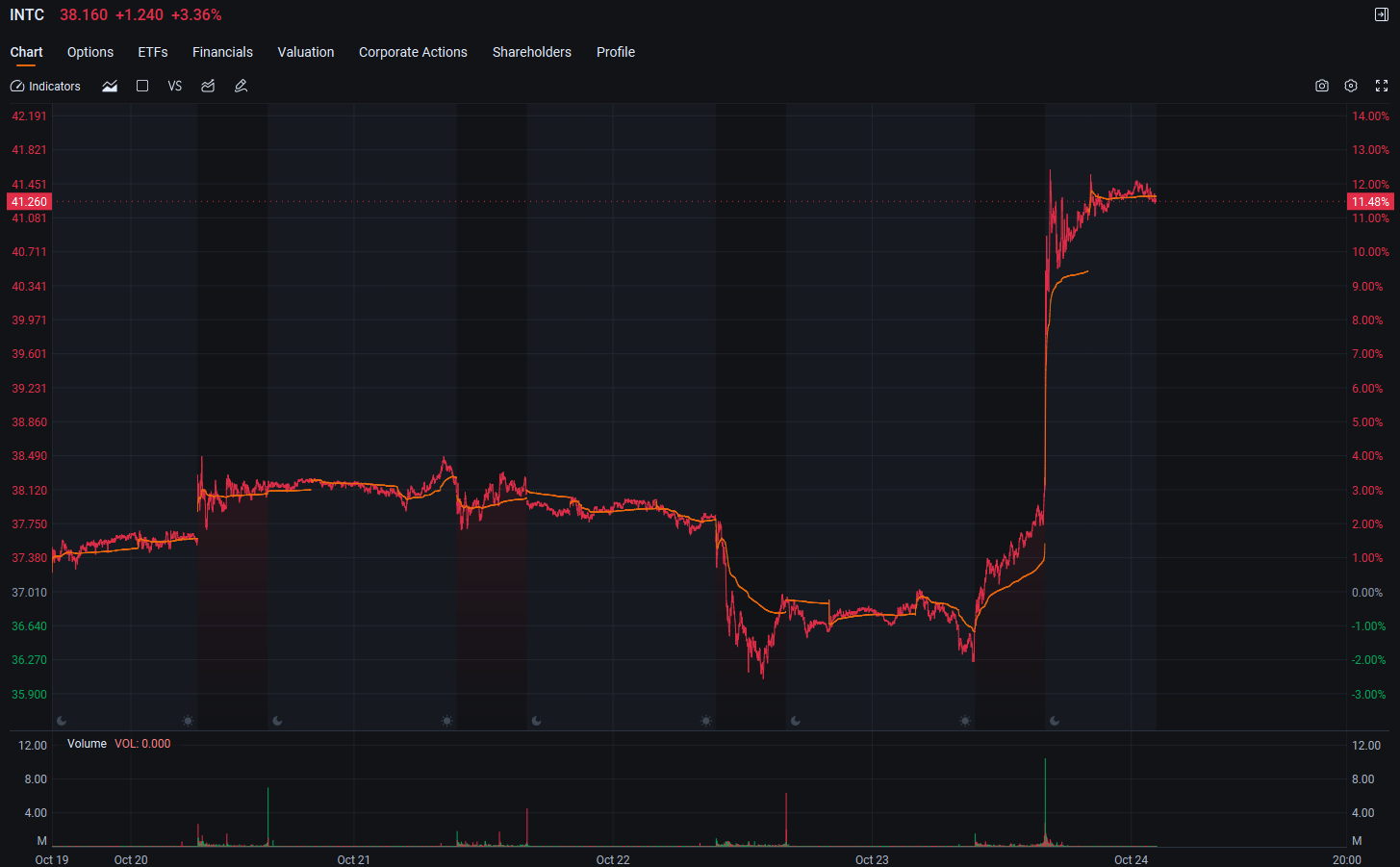The image size is (1400, 867).
Task: Open the ETFs tab
Action: 153,52
